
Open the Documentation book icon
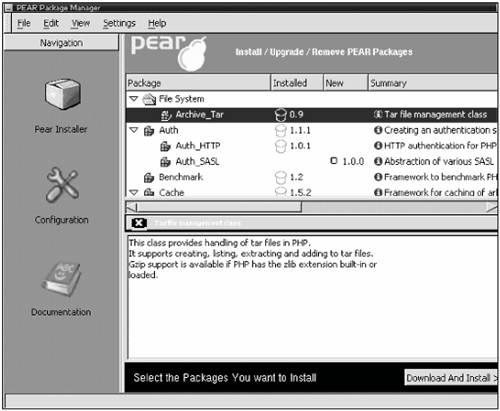[61, 279]
